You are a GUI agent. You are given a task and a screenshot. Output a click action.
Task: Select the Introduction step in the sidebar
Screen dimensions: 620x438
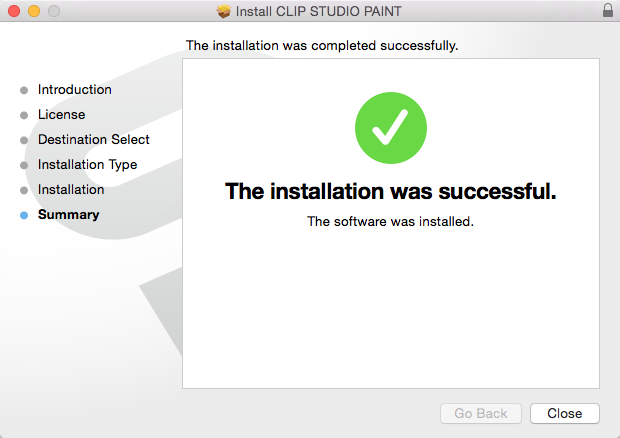(75, 90)
